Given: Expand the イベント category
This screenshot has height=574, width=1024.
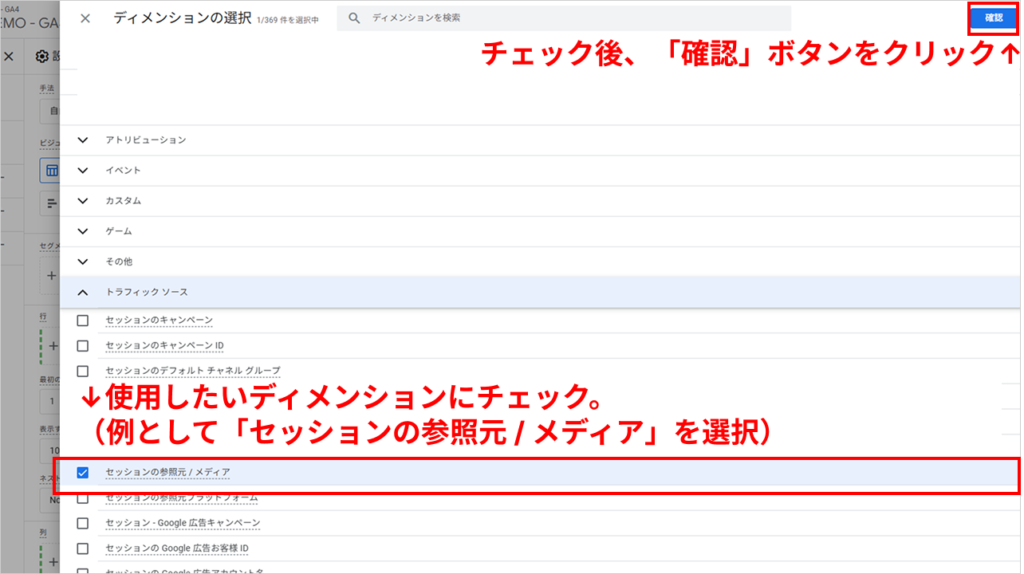Looking at the screenshot, I should coord(82,170).
